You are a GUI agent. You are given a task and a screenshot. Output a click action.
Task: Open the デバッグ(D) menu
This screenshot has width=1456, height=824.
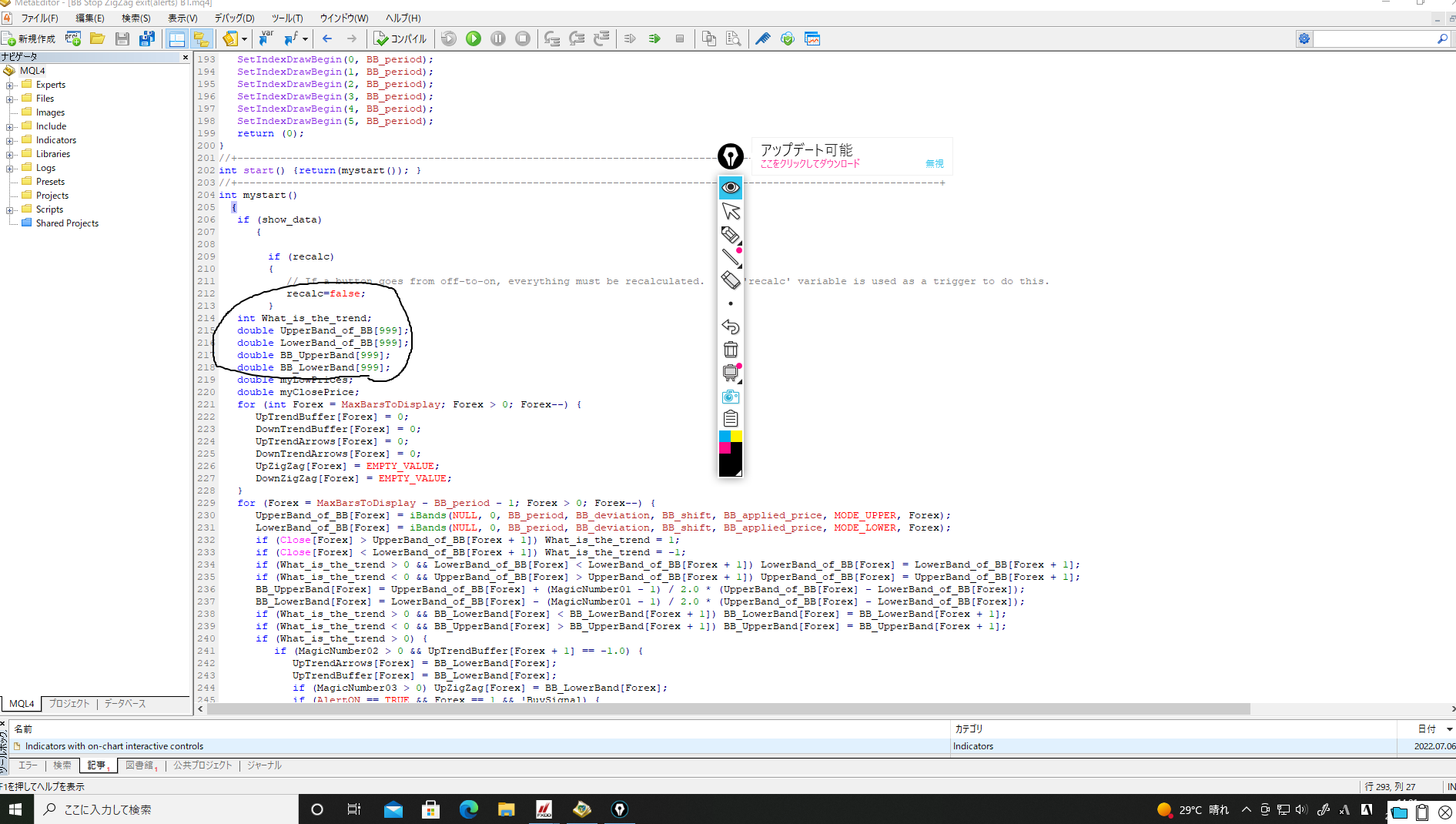click(234, 18)
